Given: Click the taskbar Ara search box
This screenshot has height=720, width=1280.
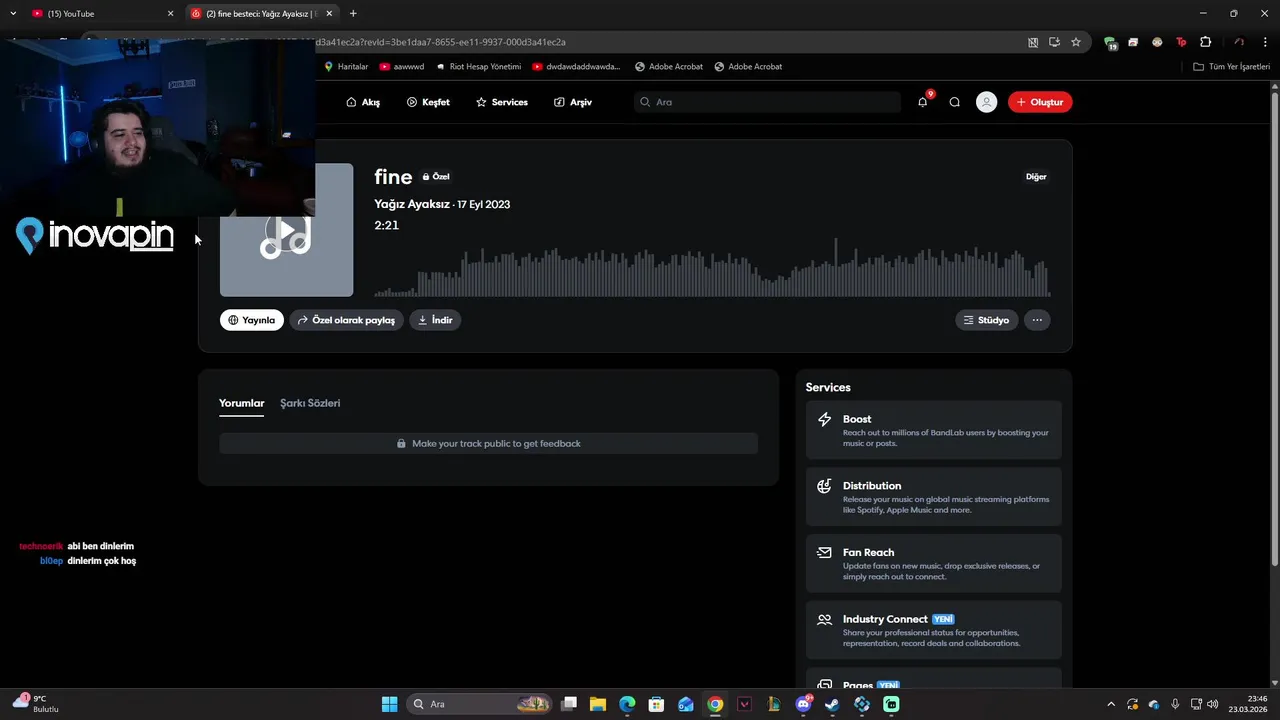Looking at the screenshot, I should 481,704.
